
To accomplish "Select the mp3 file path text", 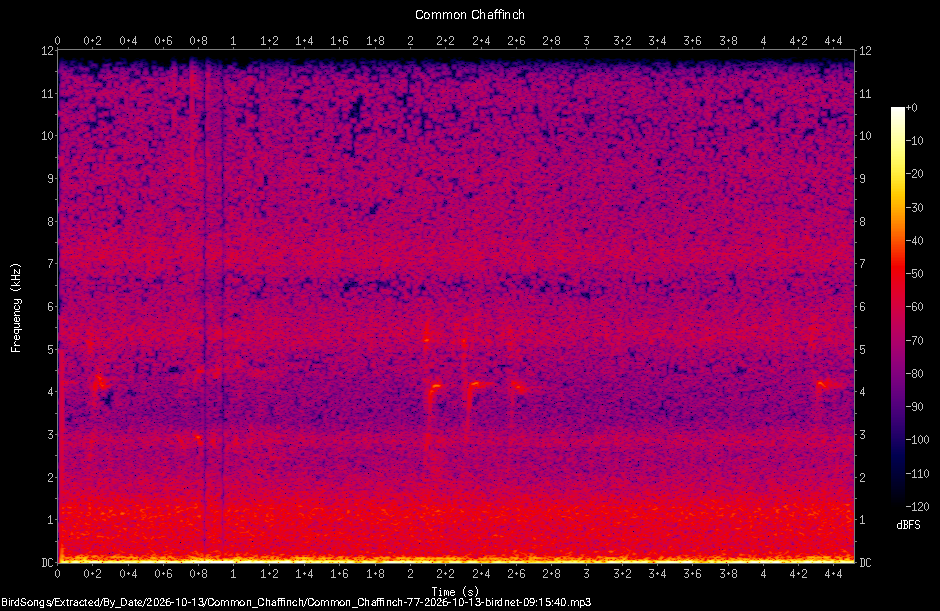I will point(296,603).
